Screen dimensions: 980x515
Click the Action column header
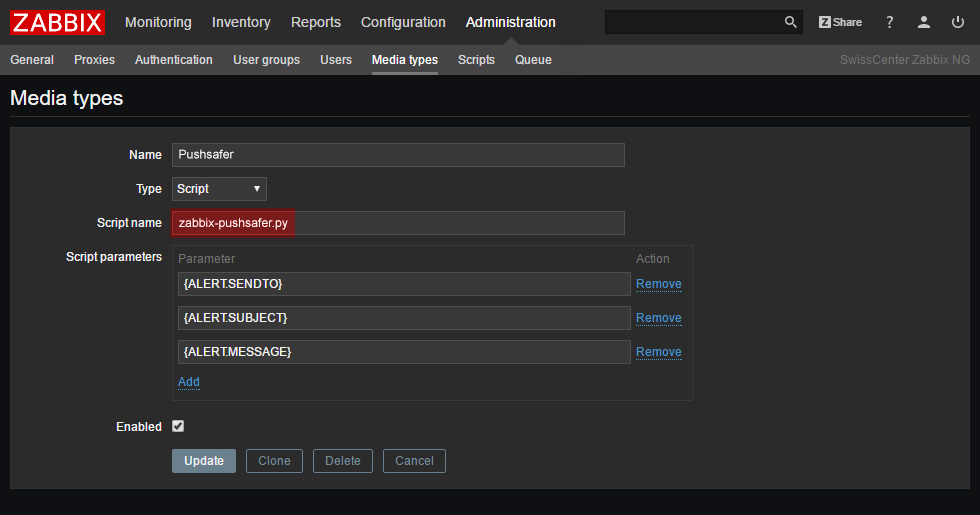click(652, 259)
